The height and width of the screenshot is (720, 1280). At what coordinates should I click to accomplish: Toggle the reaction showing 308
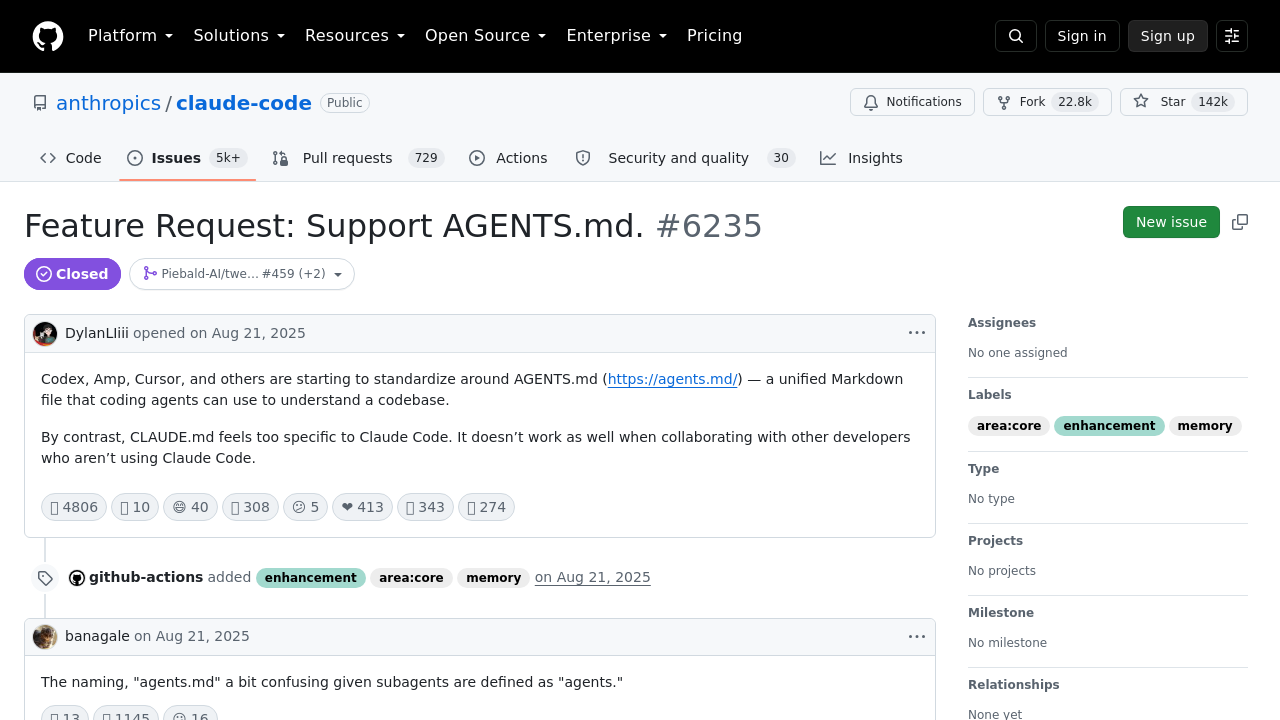click(x=250, y=507)
